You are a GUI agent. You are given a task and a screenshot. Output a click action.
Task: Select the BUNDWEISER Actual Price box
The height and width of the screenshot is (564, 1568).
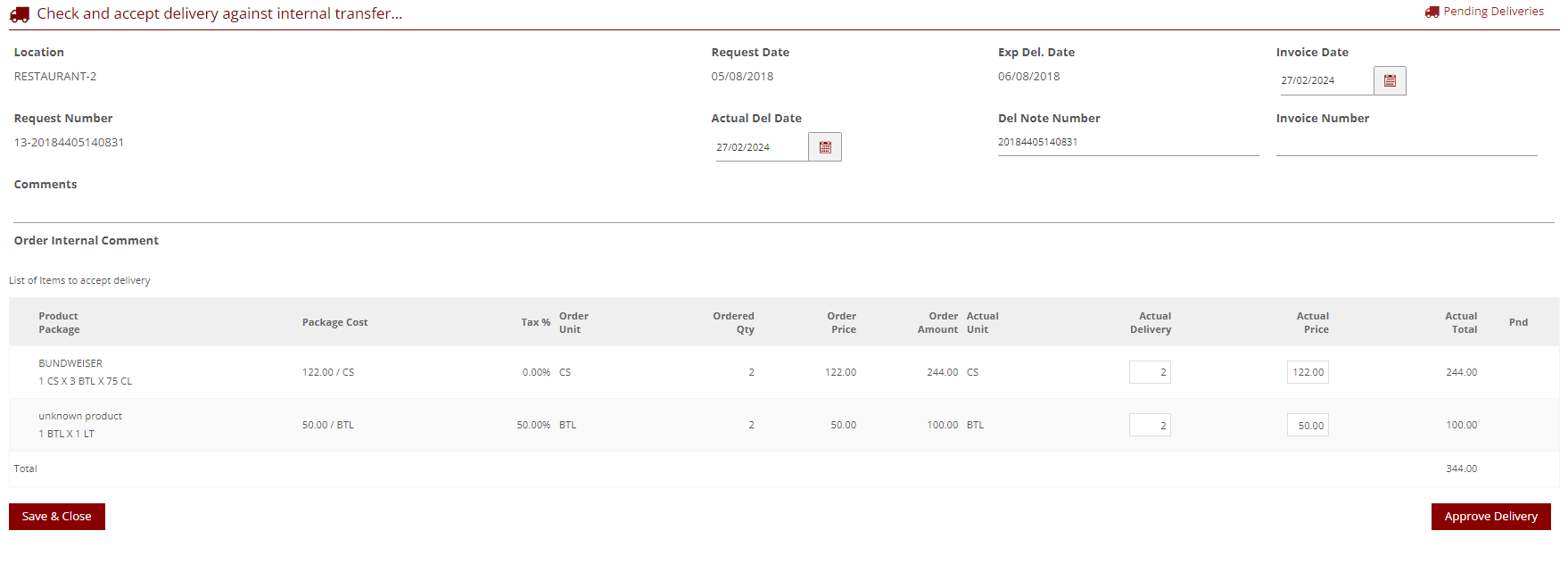[1308, 372]
